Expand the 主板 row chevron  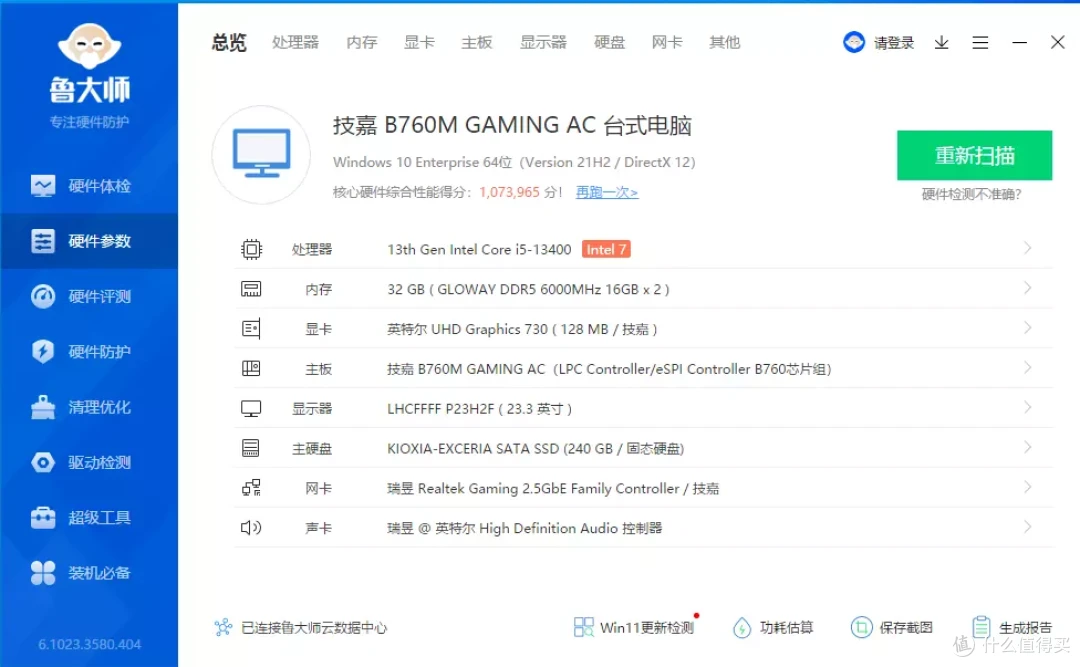[x=1027, y=368]
